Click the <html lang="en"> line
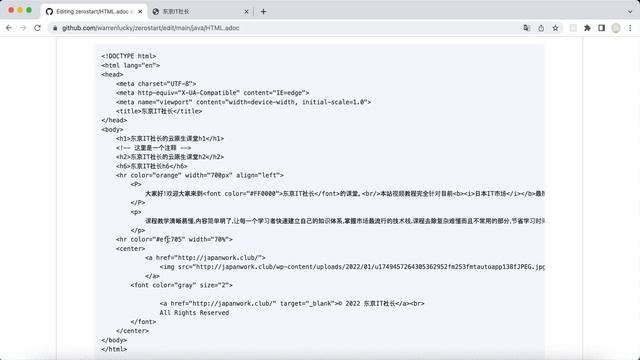This screenshot has width=640, height=360. tap(131, 65)
